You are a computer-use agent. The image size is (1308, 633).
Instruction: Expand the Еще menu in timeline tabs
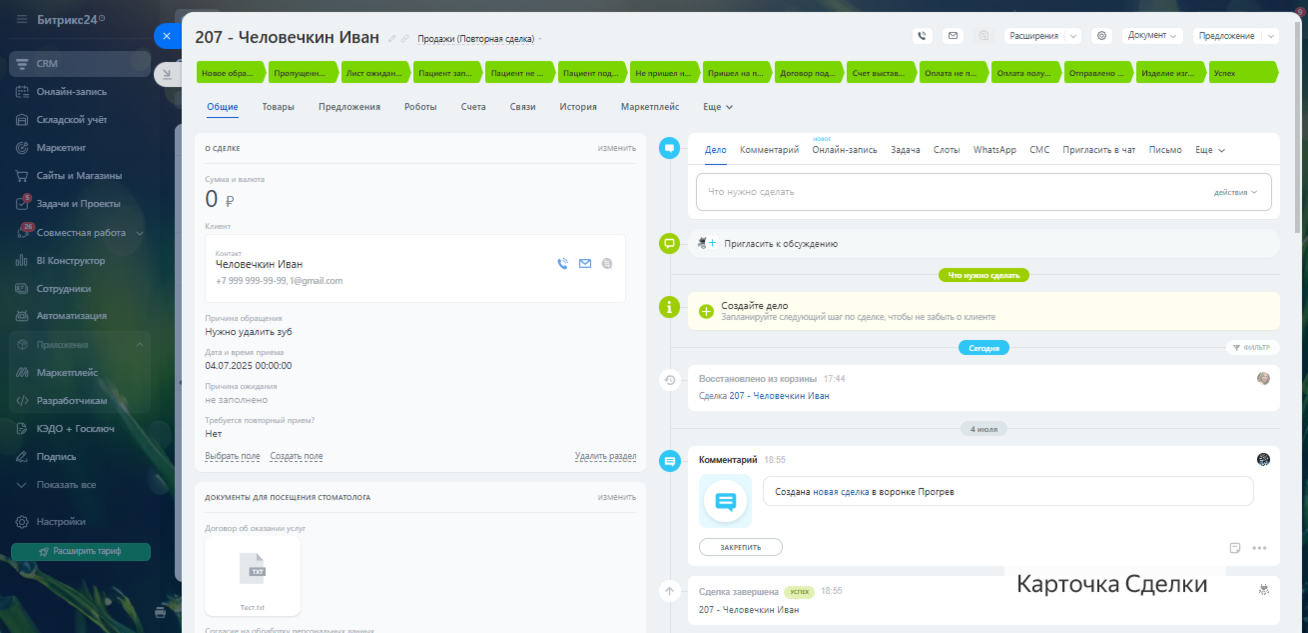(1210, 150)
